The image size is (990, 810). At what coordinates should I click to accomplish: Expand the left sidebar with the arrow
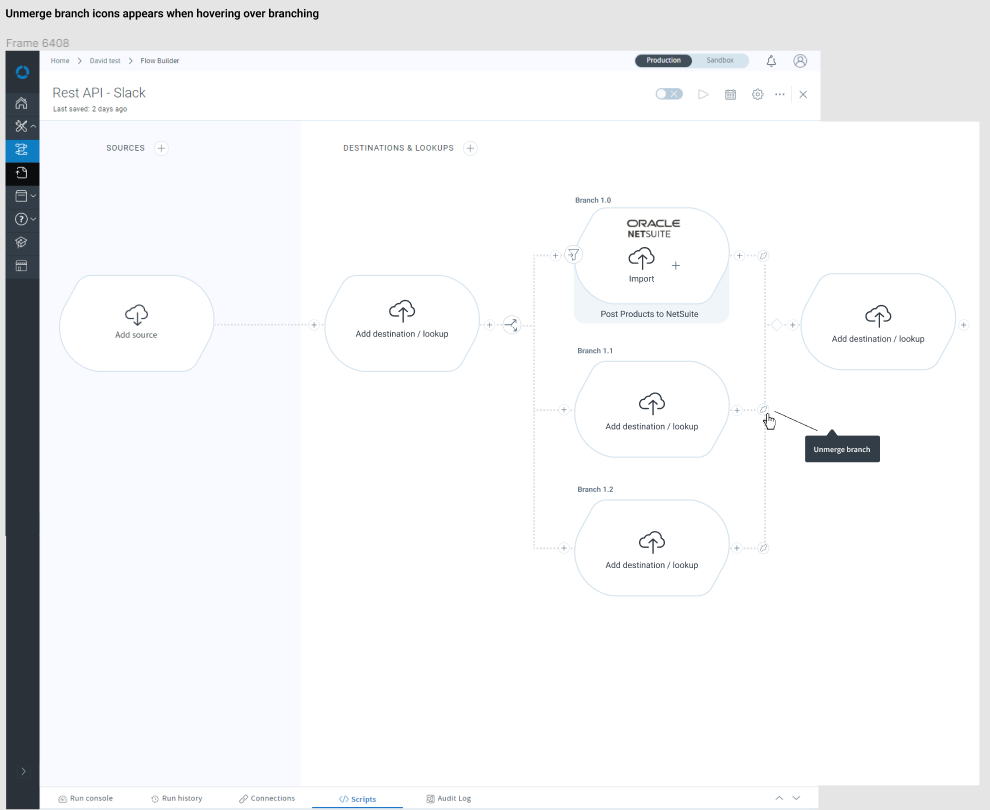pyautogui.click(x=23, y=771)
